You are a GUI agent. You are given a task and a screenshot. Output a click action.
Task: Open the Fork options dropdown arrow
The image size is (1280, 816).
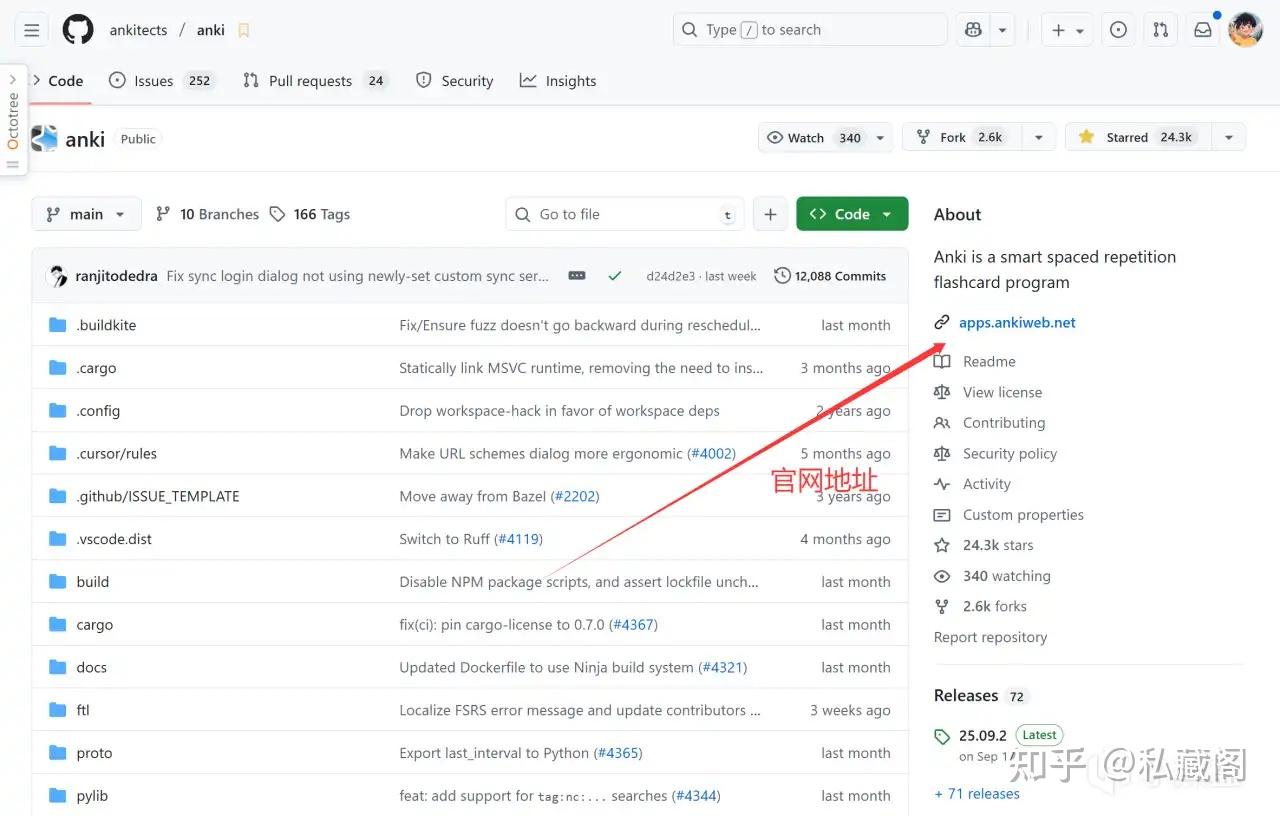(1039, 138)
